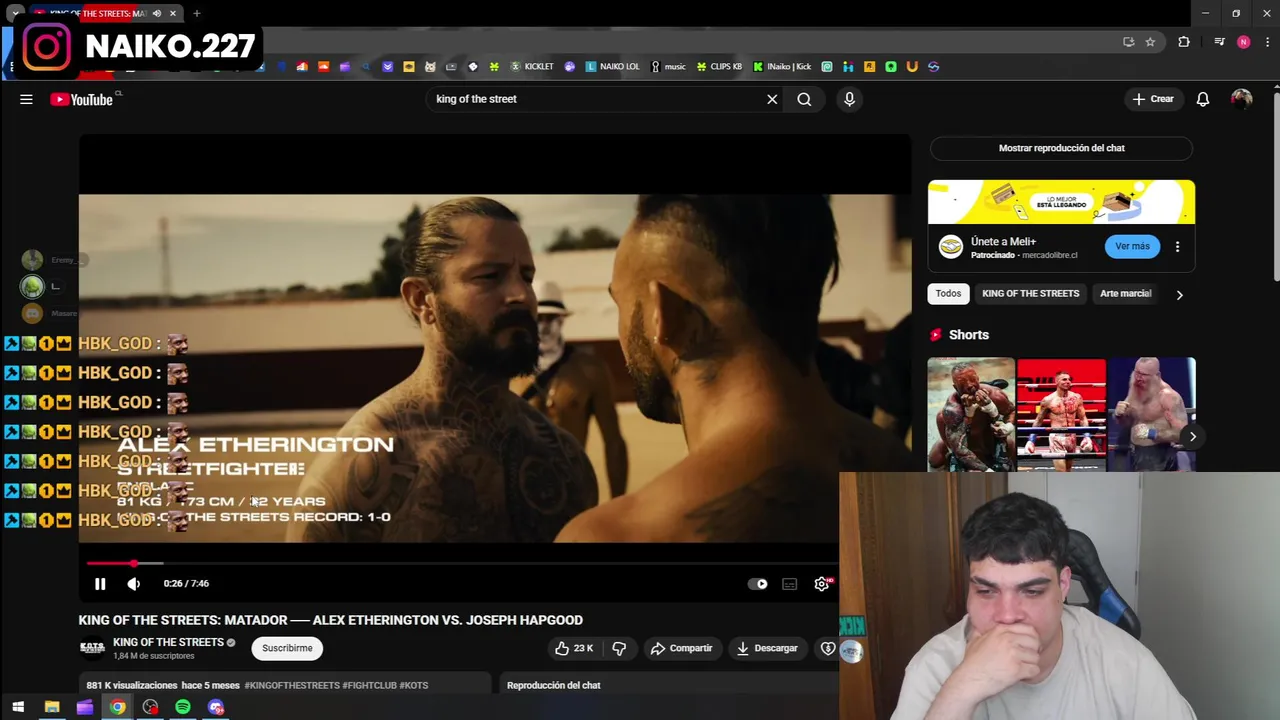
Task: Open the INaiko | Kick bookmark
Action: coord(783,67)
